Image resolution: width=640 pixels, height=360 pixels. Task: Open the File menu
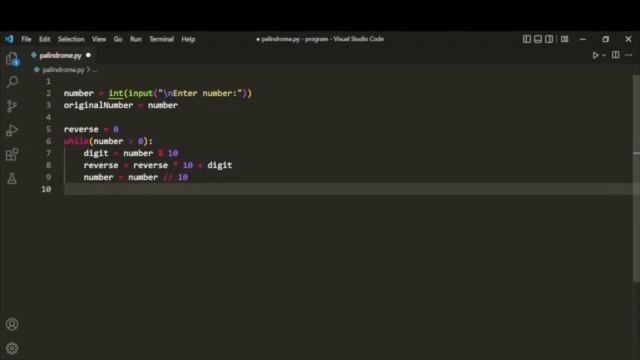[x=26, y=39]
